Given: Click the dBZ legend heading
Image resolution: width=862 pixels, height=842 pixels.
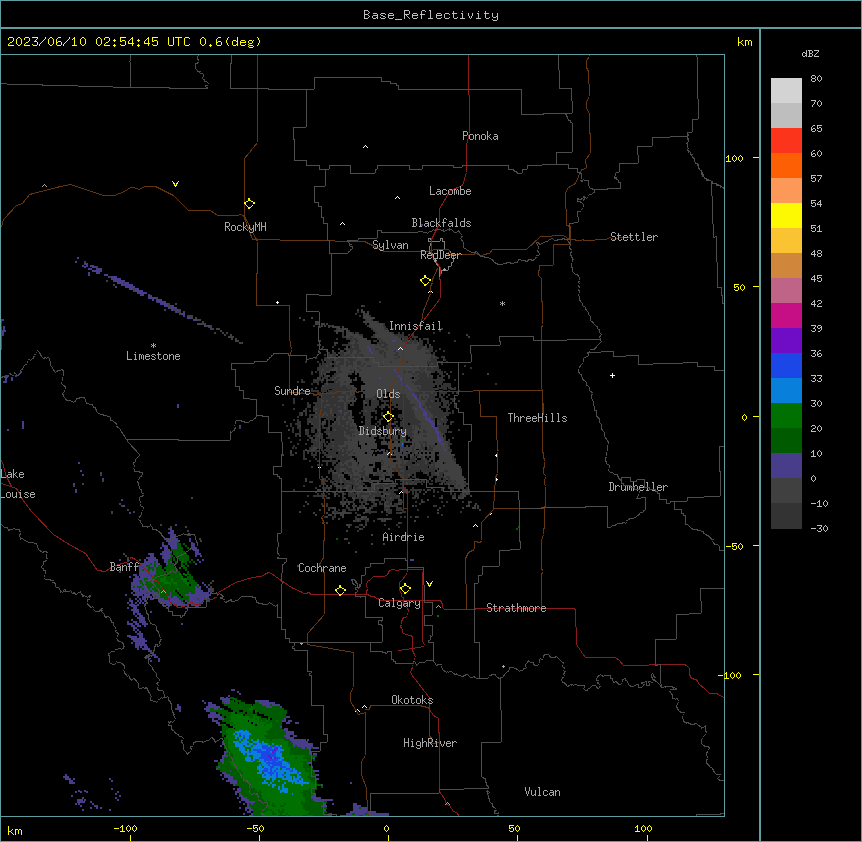Looking at the screenshot, I should [810, 54].
